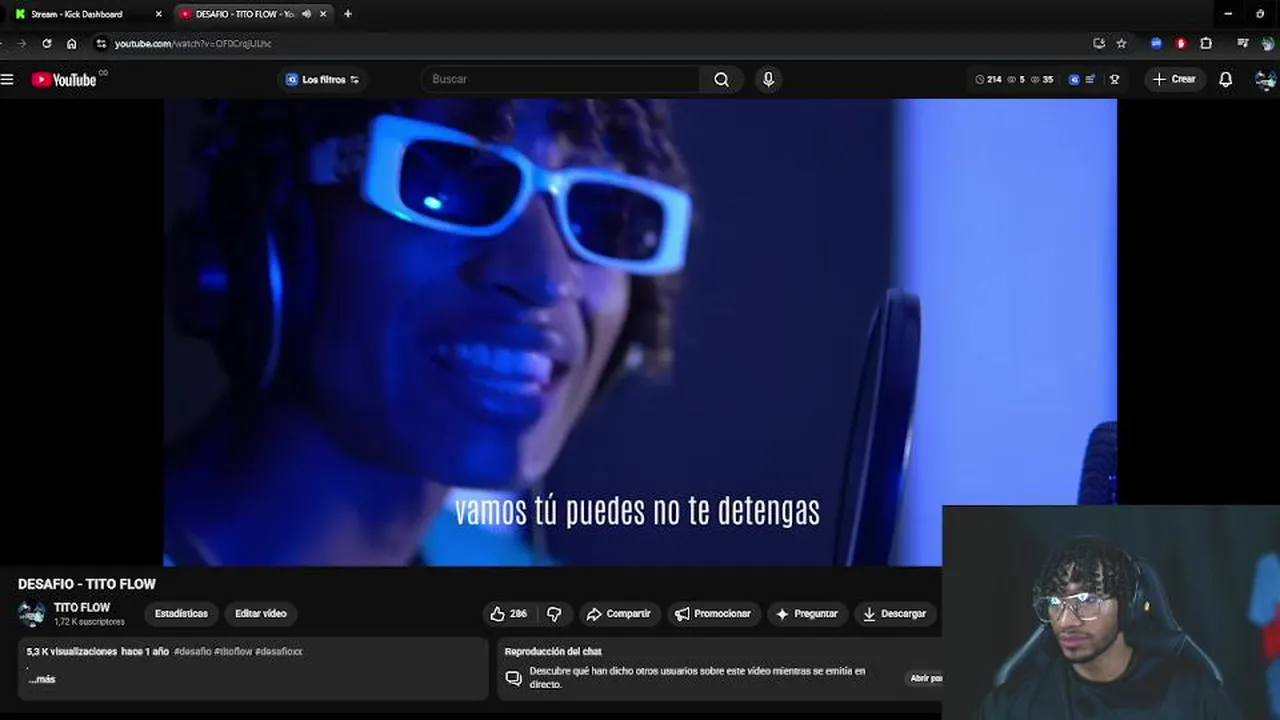
Task: Click the blue round extension icon in toolbar
Action: coord(1156,43)
